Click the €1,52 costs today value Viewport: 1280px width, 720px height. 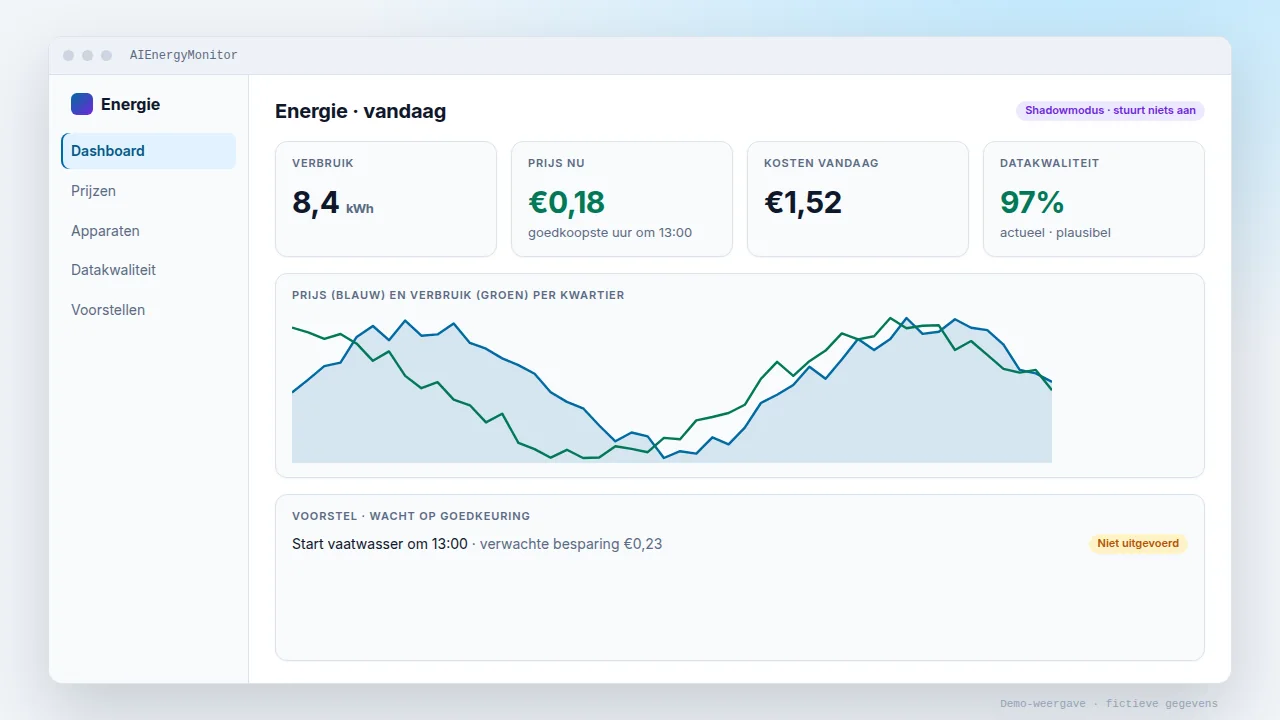pos(803,203)
